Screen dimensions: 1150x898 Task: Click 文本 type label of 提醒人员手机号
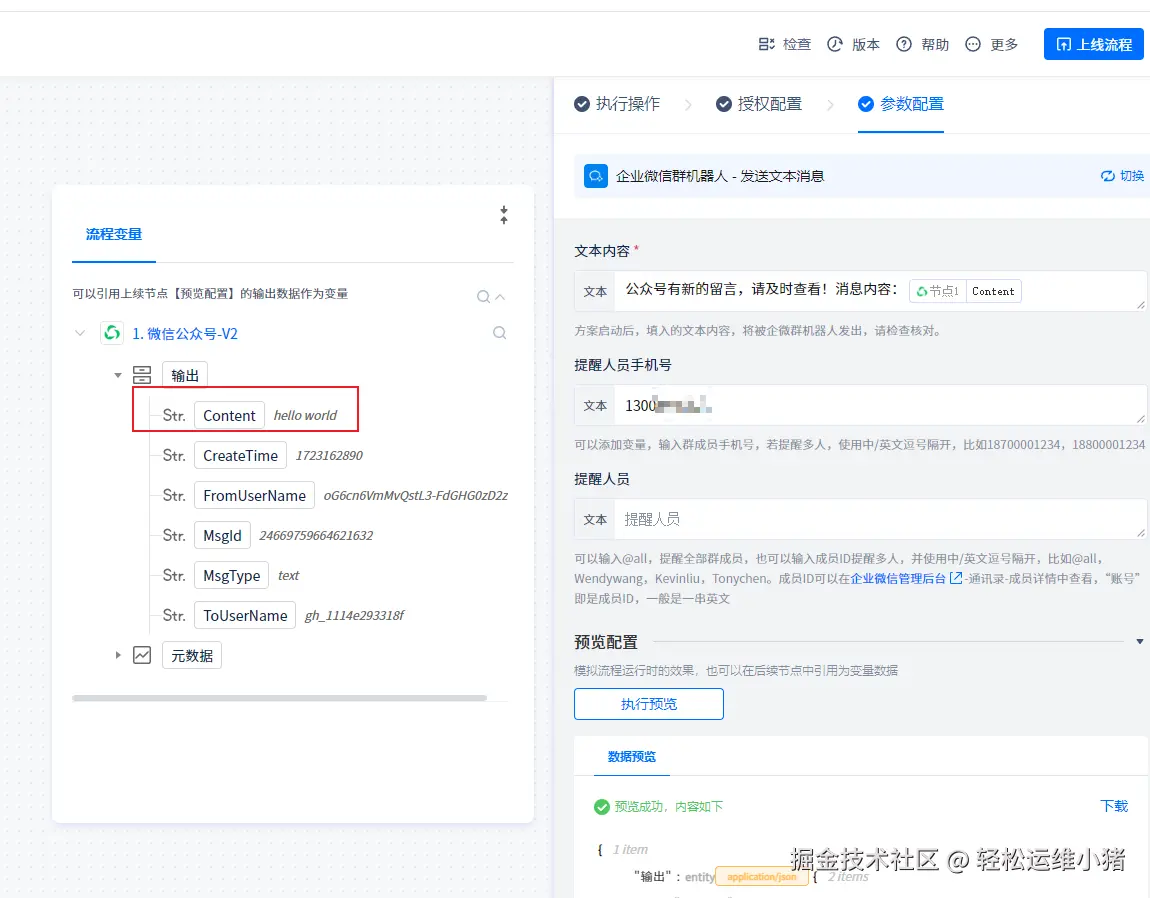coord(595,405)
